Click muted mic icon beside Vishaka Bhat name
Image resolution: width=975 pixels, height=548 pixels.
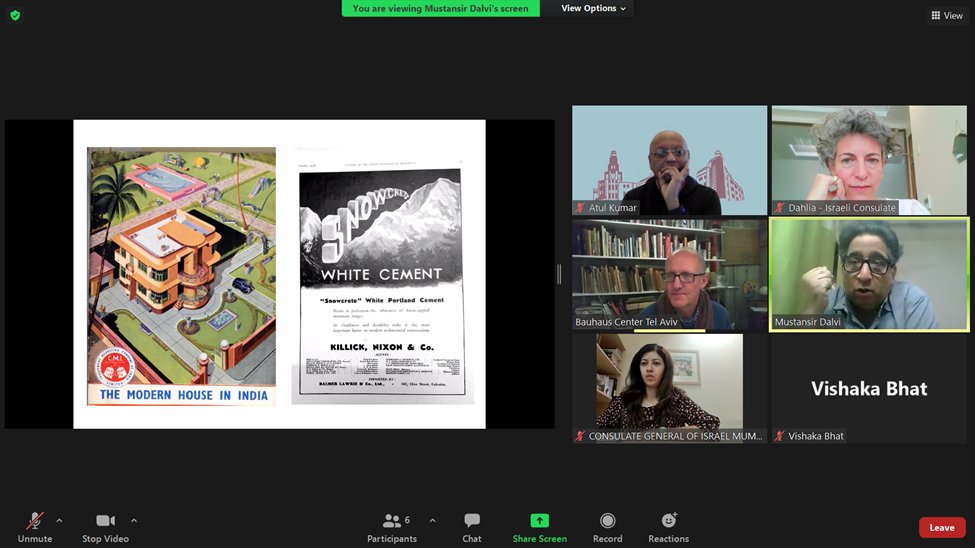coord(780,436)
